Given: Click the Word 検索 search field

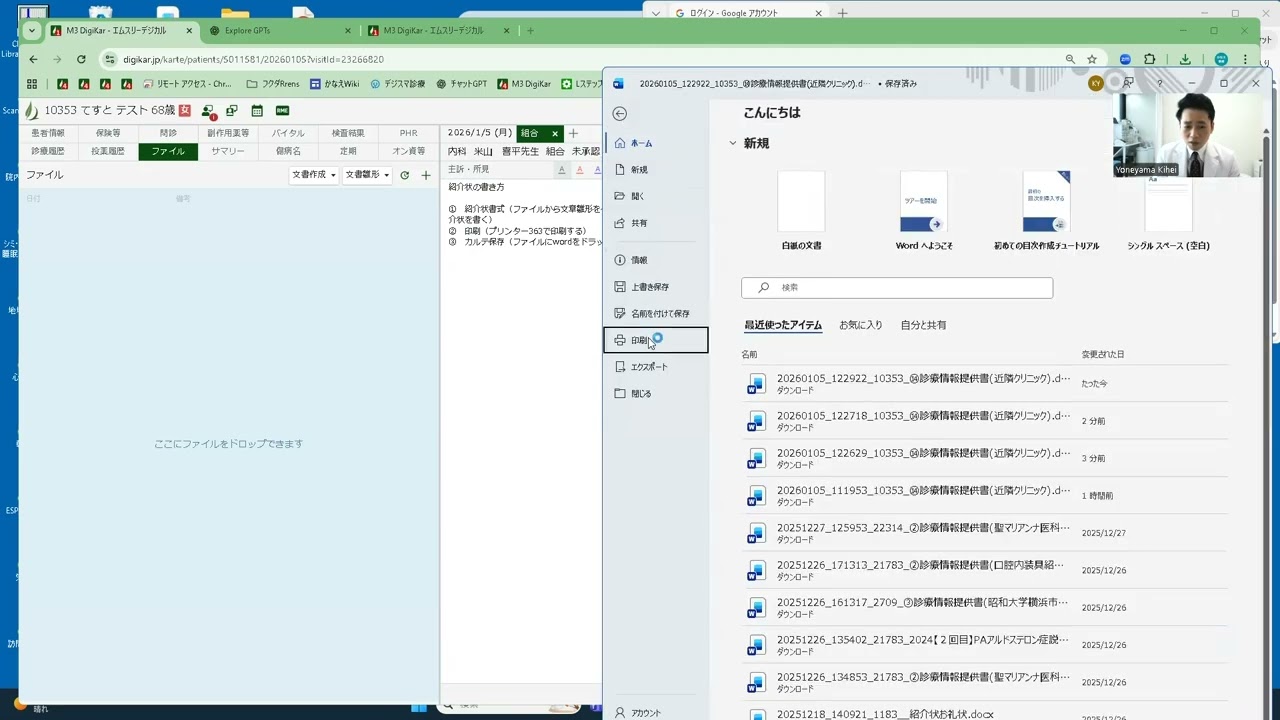Looking at the screenshot, I should (897, 287).
